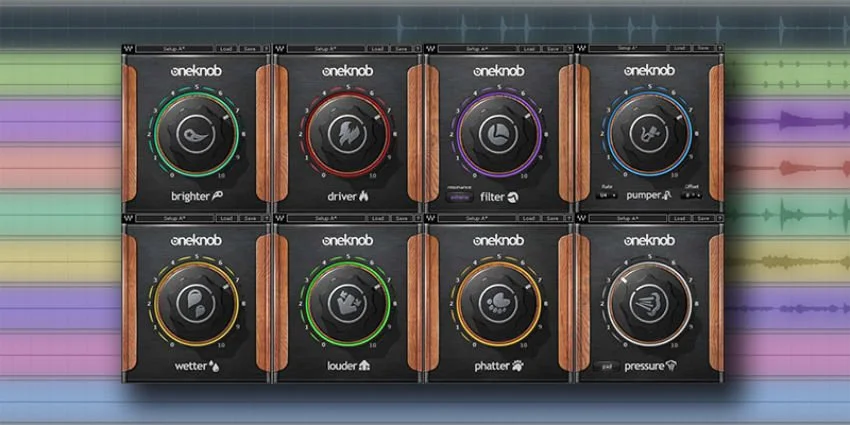This screenshot has width=850, height=425.
Task: Click Save on the phatter plugin
Action: (x=553, y=218)
